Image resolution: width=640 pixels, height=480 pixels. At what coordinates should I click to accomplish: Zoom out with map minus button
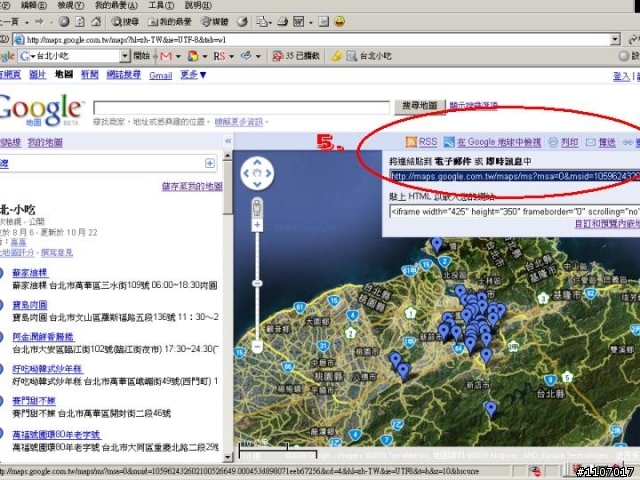pos(257,347)
